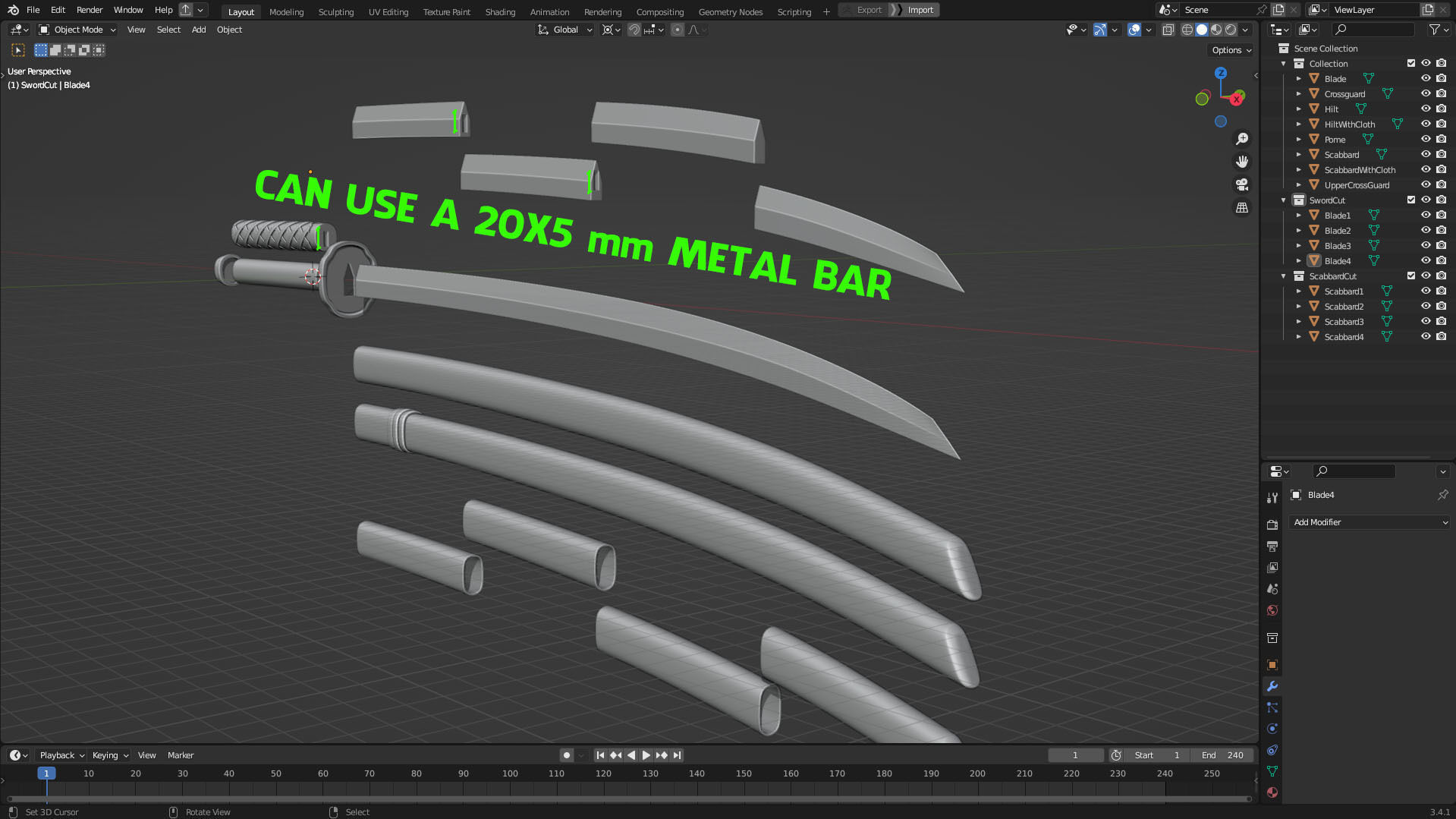Open Render properties camera tab
The height and width of the screenshot is (819, 1456).
(x=1272, y=524)
